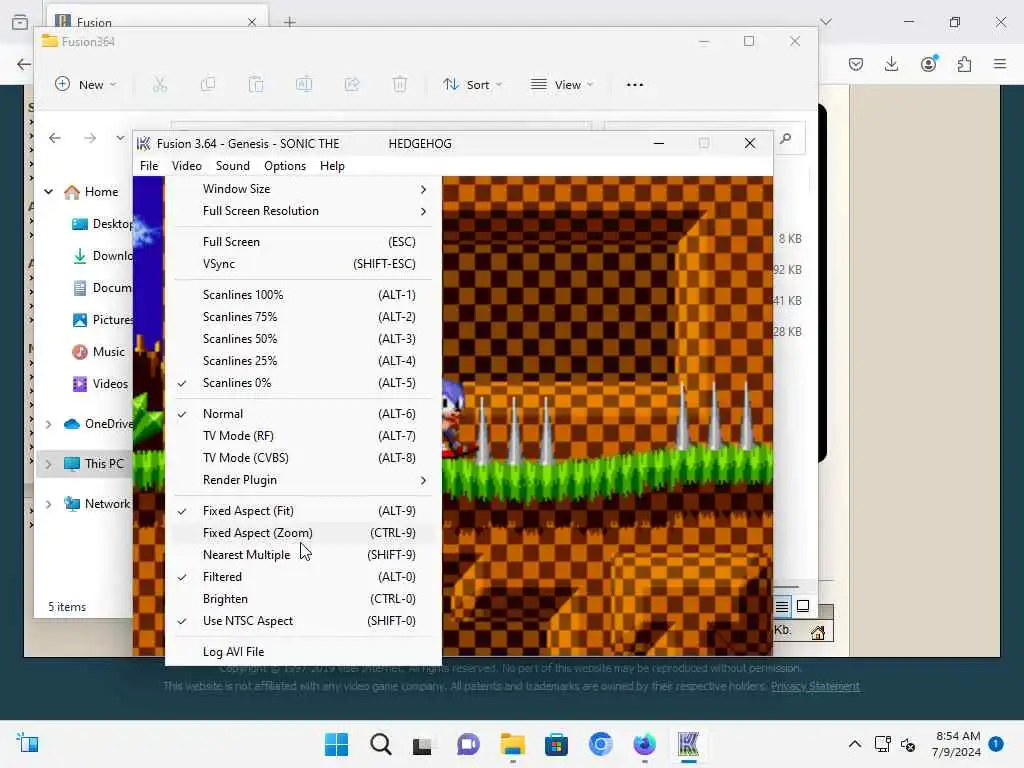Open the Options menu in Fusion
This screenshot has width=1024, height=768.
[x=285, y=166]
